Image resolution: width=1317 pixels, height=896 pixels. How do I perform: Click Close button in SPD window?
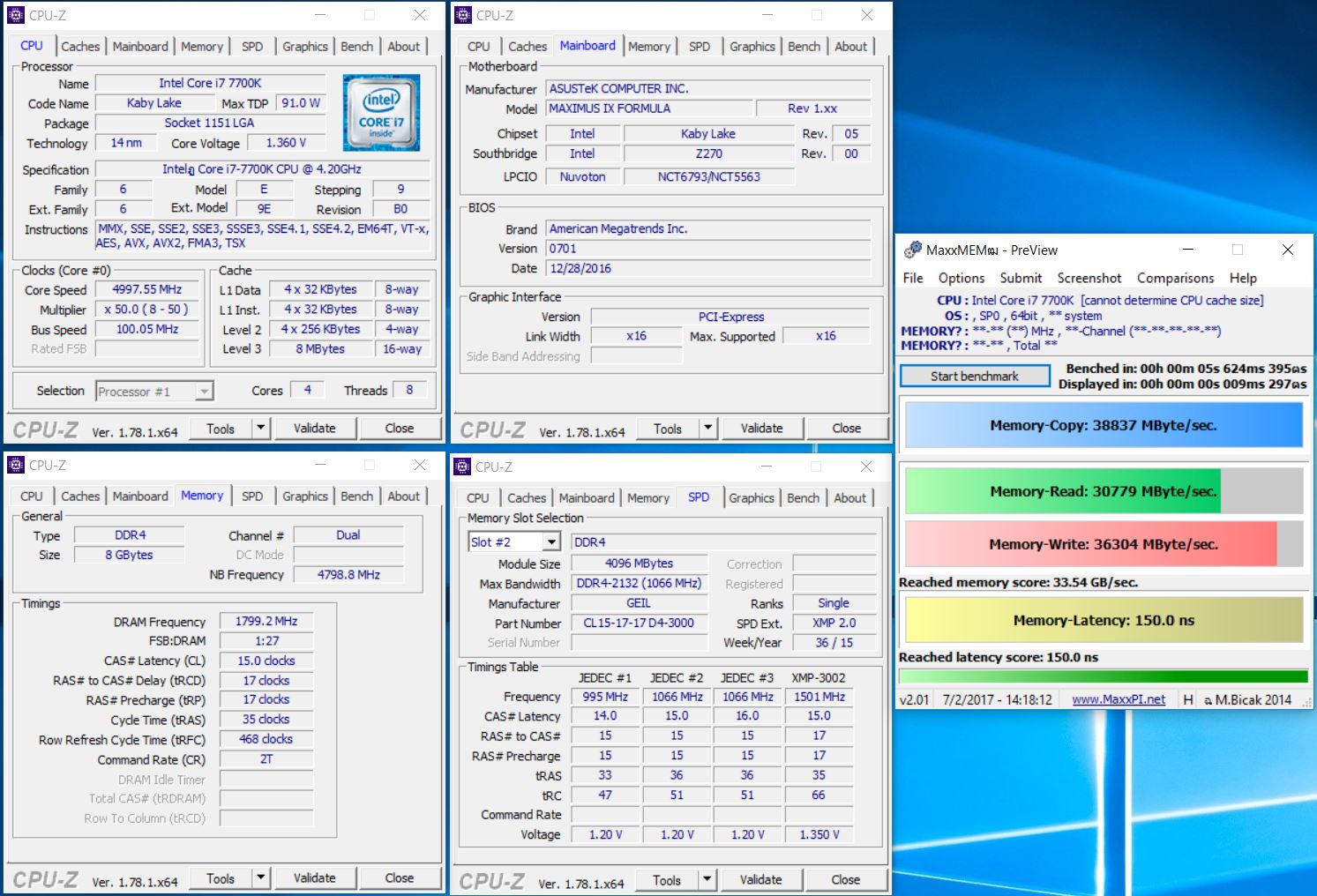click(x=846, y=879)
